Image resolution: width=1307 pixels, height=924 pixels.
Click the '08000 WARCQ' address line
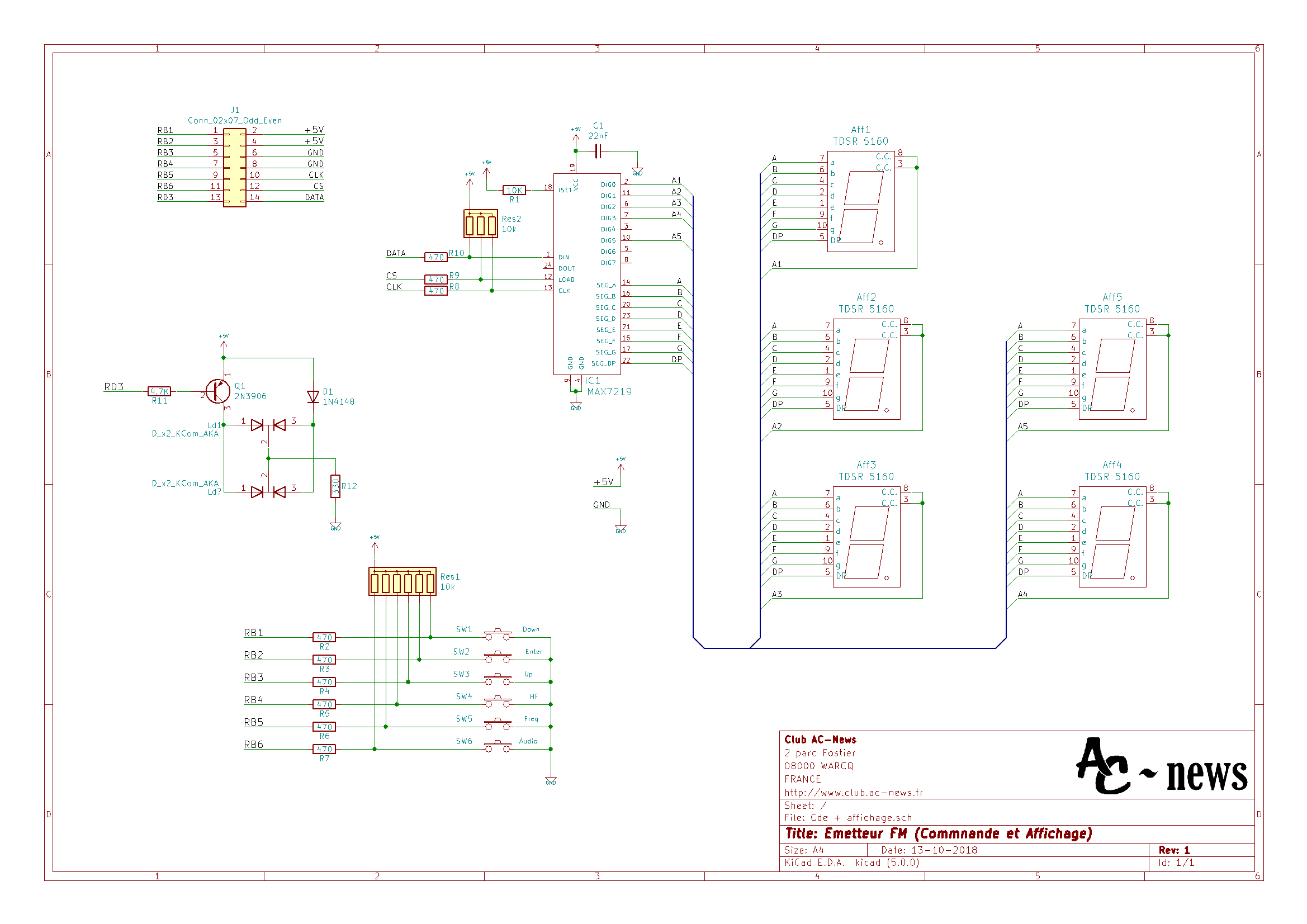click(x=818, y=766)
